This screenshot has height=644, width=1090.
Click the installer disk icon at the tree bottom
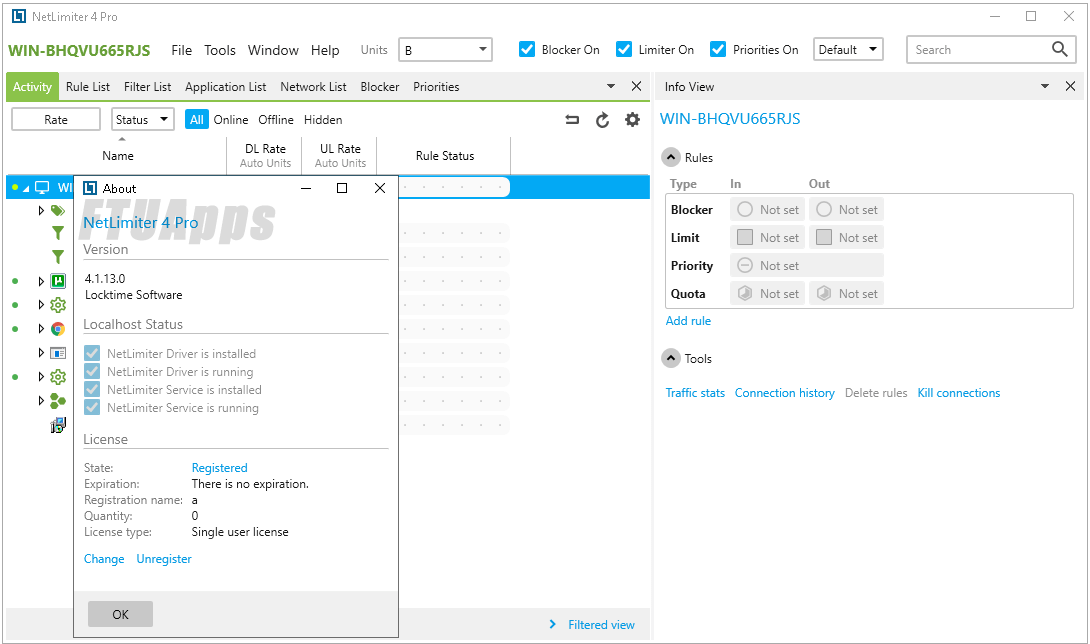click(x=58, y=425)
